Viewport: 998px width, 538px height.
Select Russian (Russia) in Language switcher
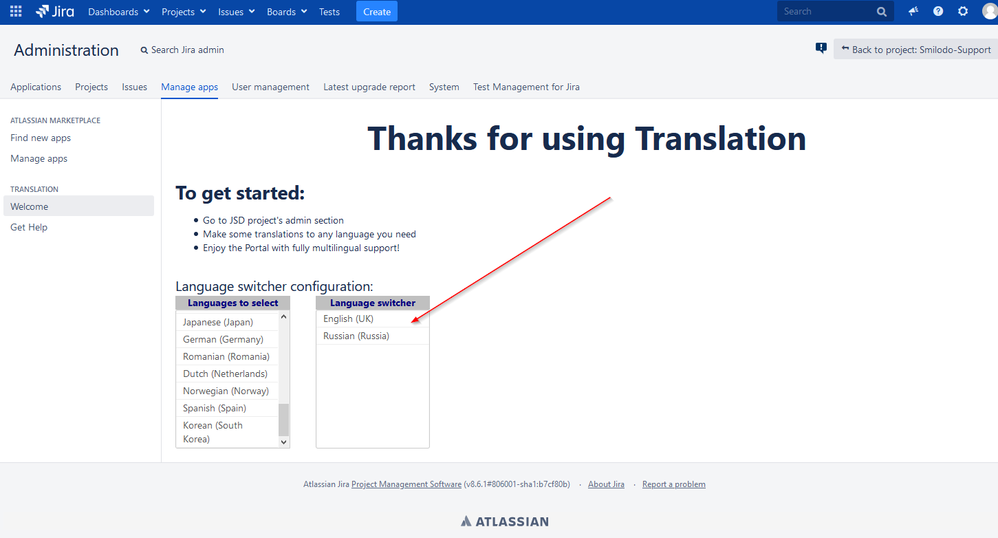pyautogui.click(x=372, y=336)
